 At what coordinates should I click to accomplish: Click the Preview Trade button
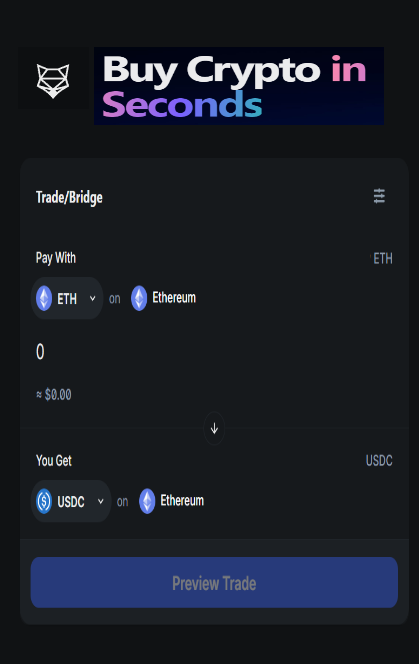coord(214,583)
